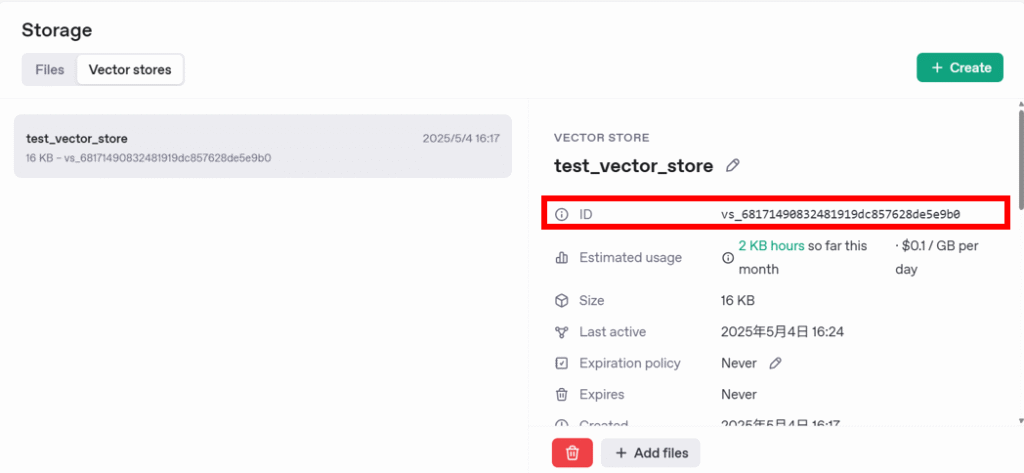Click the scrollbar up arrow in details panel
This screenshot has width=1024, height=473.
pos(1020,104)
